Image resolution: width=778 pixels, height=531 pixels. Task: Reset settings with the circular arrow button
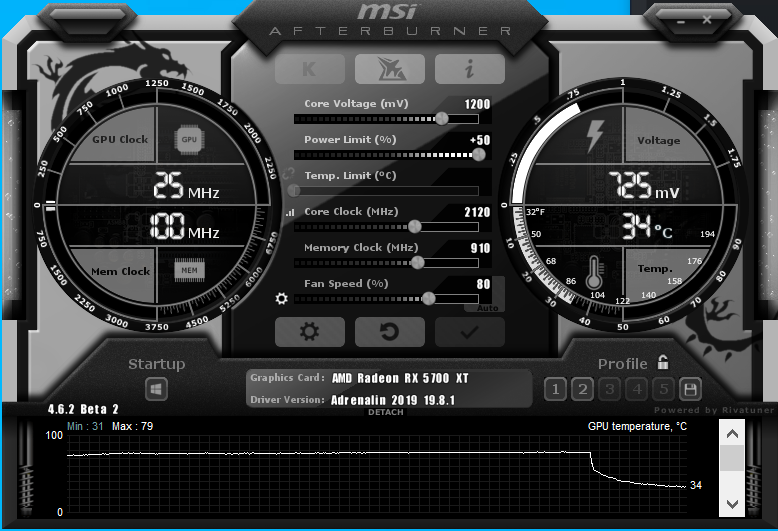point(390,332)
